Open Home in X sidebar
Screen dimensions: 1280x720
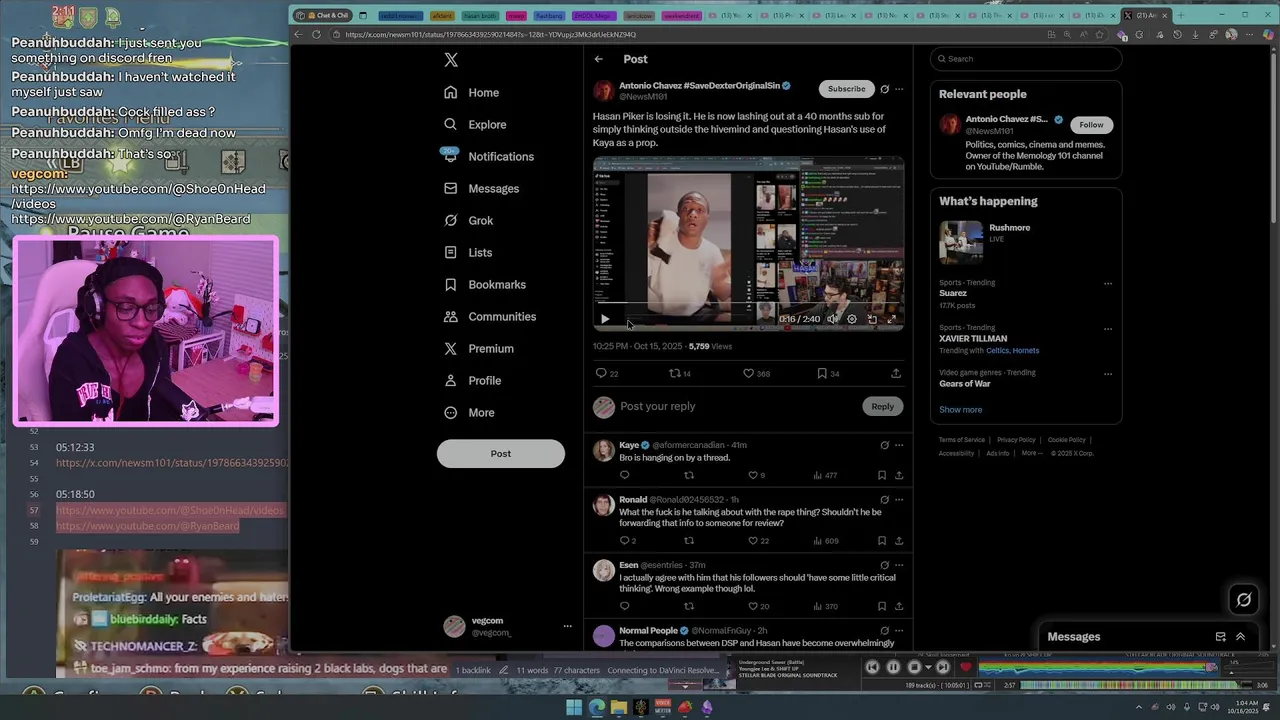(471, 92)
